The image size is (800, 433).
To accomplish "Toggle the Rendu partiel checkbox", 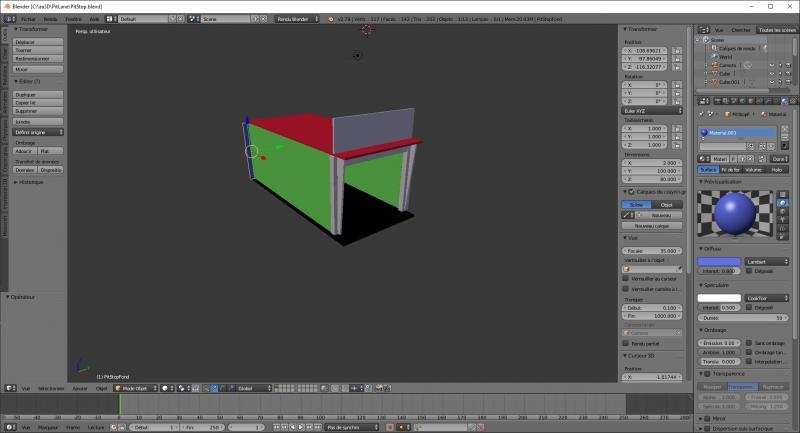I will [626, 343].
